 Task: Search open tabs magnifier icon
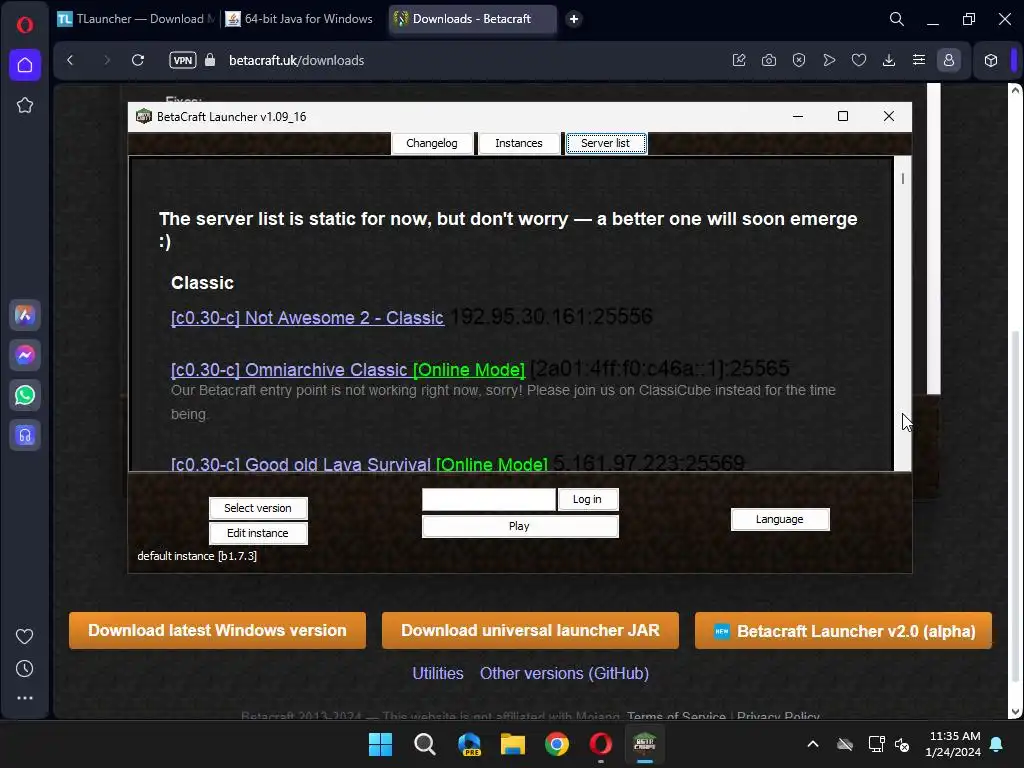click(x=897, y=19)
